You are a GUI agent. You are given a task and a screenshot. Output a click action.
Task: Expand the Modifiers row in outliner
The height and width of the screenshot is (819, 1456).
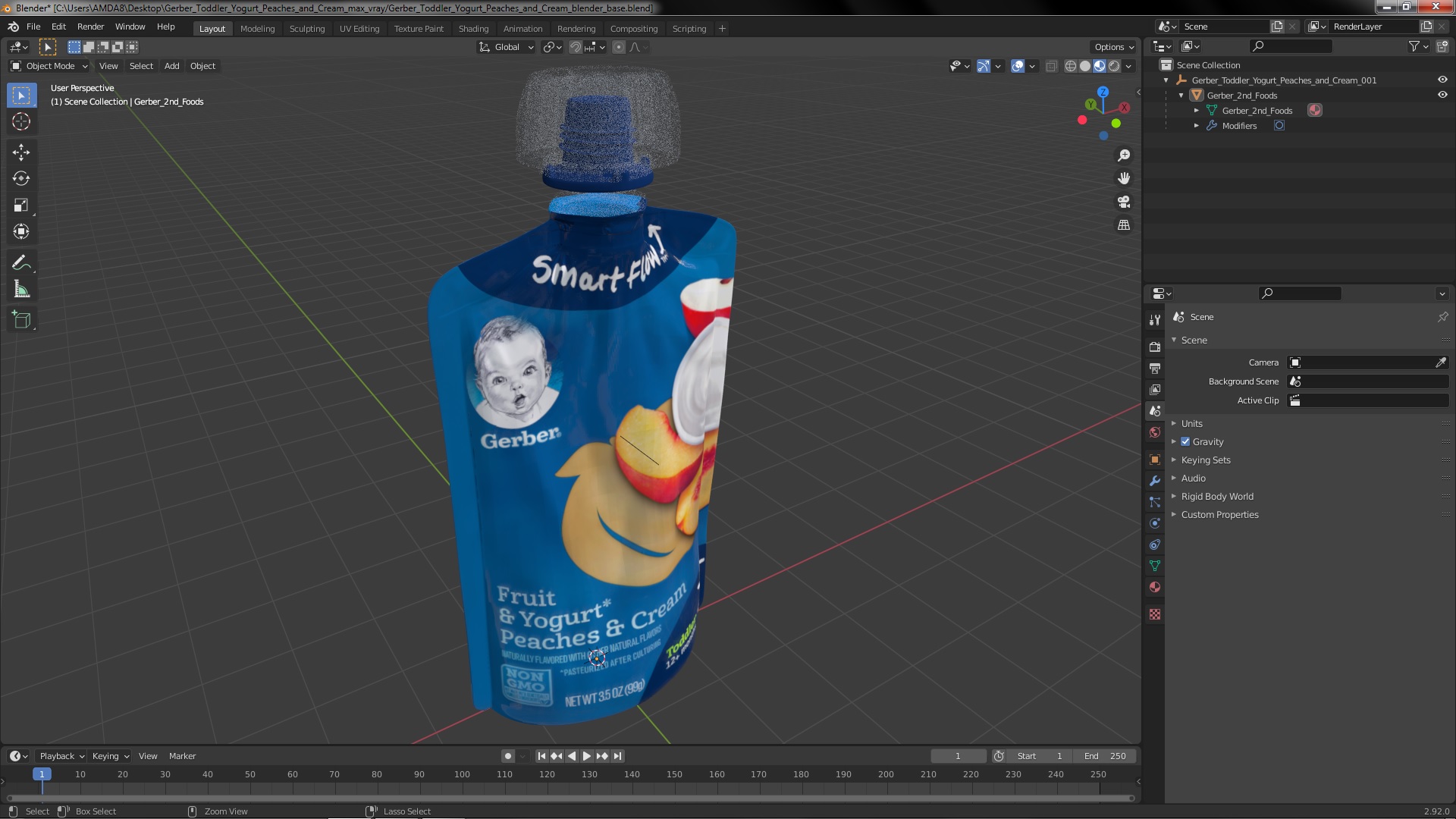coord(1197,126)
